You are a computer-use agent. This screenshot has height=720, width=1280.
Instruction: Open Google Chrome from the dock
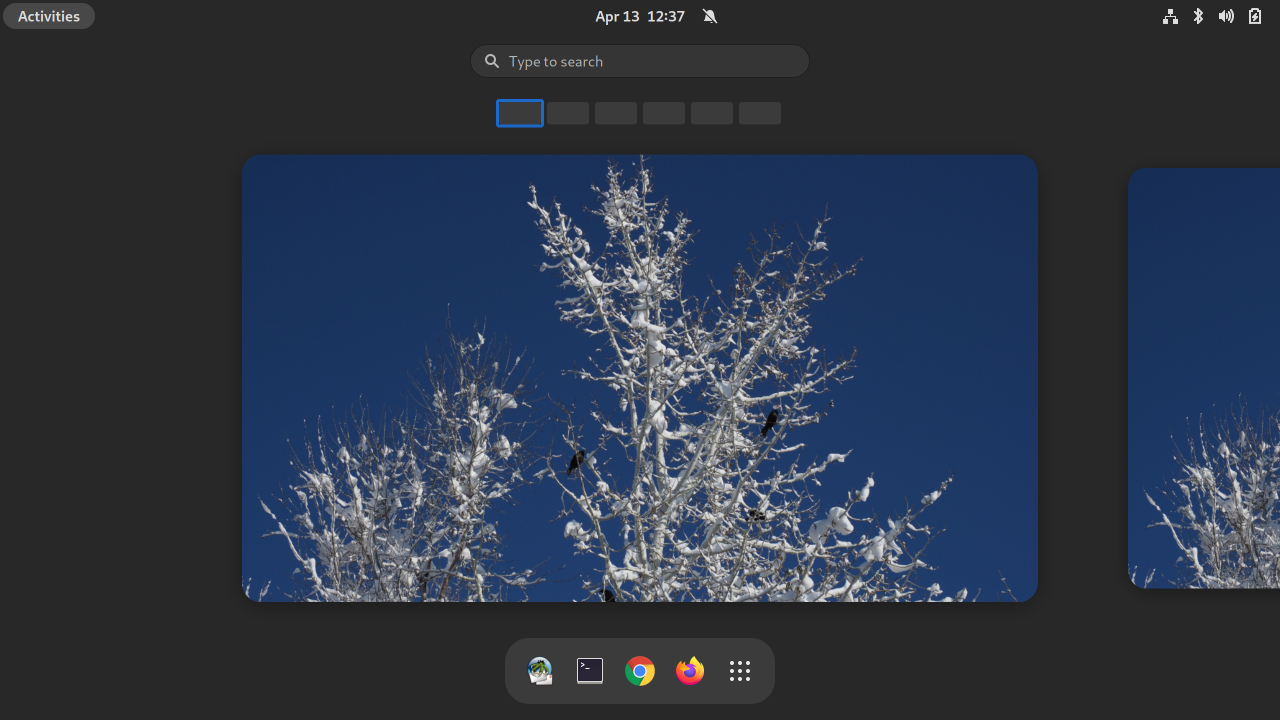pos(639,670)
